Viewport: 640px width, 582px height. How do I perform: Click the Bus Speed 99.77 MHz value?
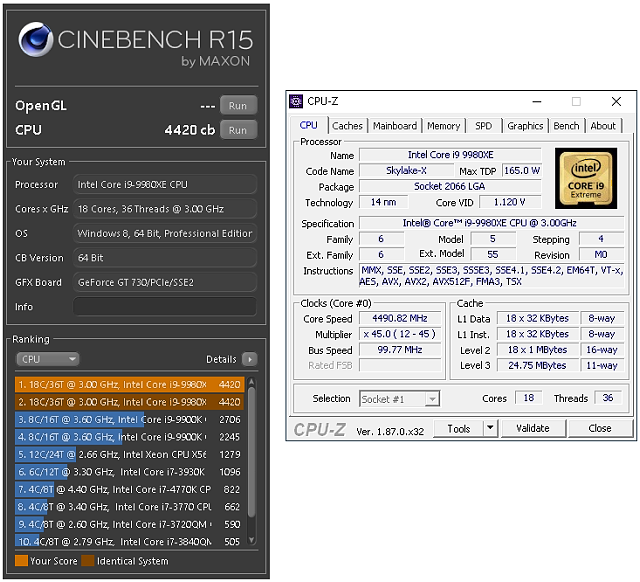pos(400,350)
